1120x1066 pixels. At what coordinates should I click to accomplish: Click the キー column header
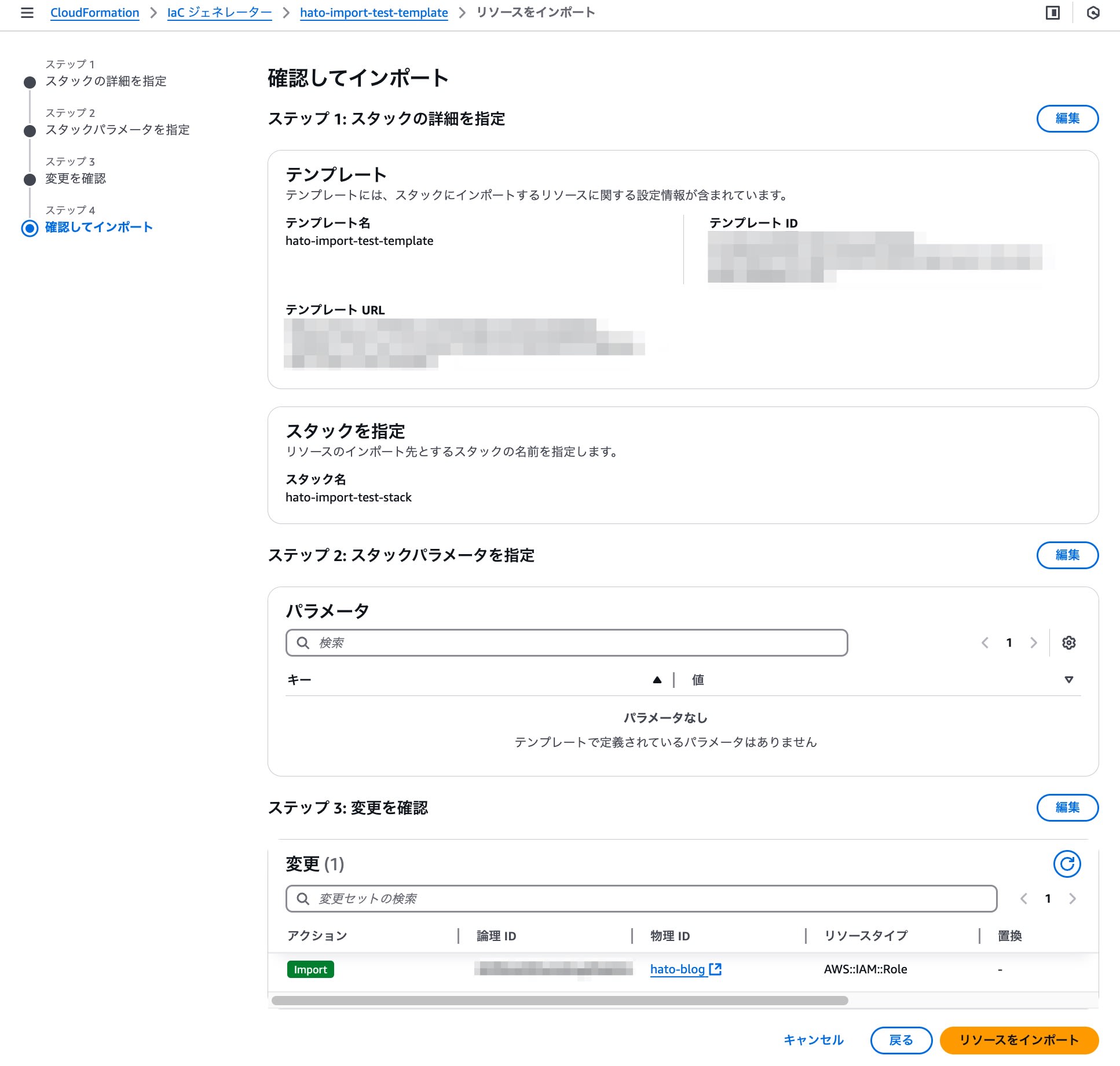point(299,680)
